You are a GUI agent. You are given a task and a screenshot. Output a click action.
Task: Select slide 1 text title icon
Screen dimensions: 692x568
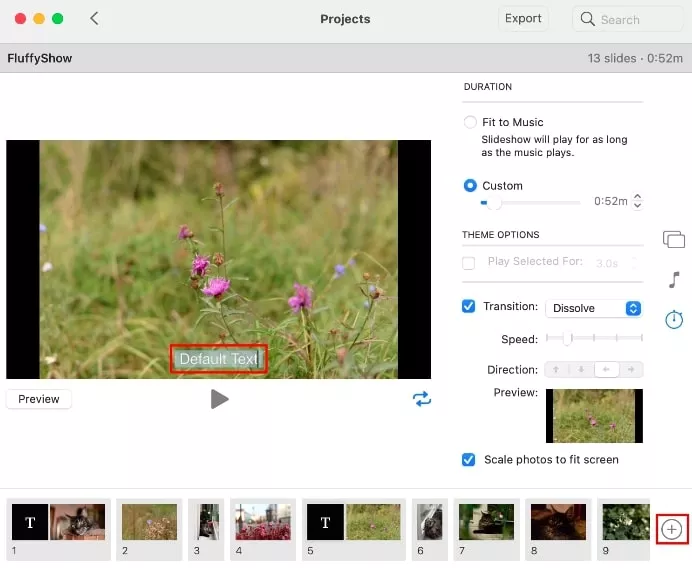click(30, 522)
